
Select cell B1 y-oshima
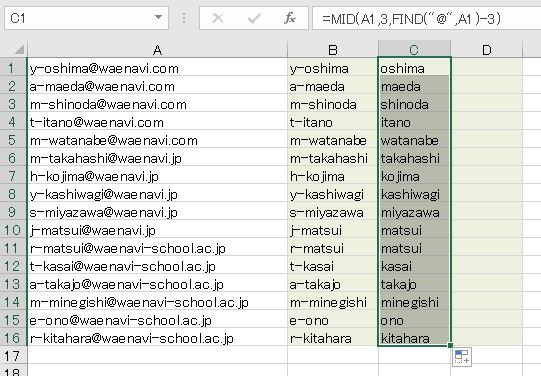pos(333,68)
